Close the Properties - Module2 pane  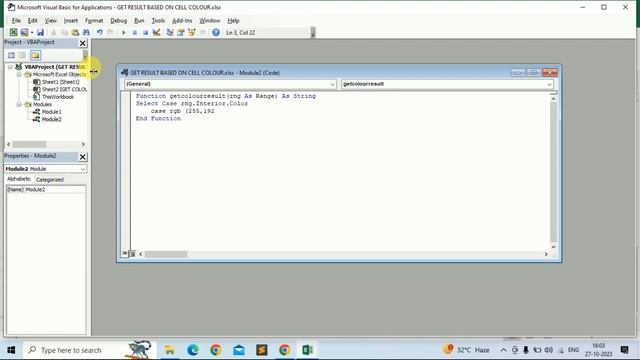(82, 157)
